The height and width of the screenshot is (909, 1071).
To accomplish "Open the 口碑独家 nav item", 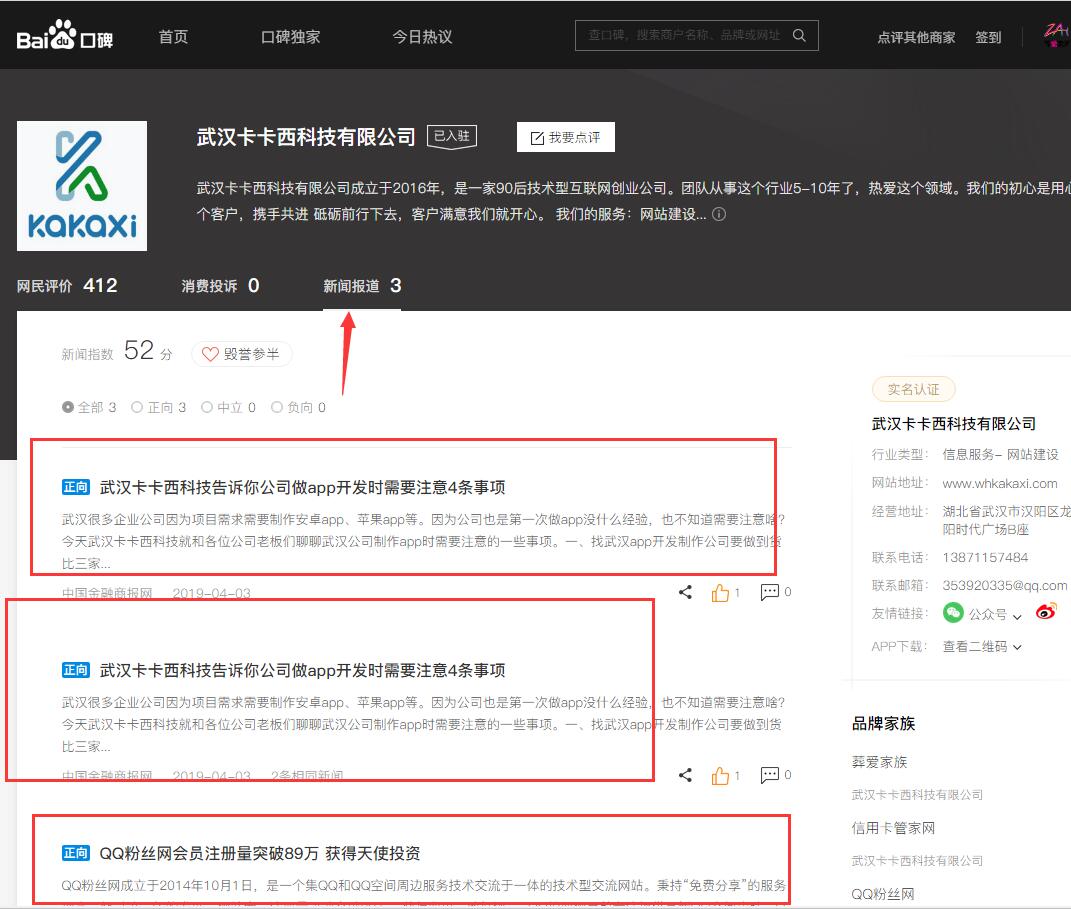I will coord(290,36).
